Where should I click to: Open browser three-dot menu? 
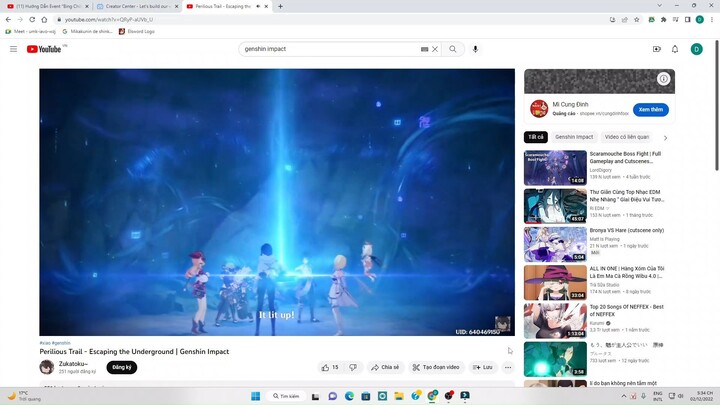click(x=712, y=20)
